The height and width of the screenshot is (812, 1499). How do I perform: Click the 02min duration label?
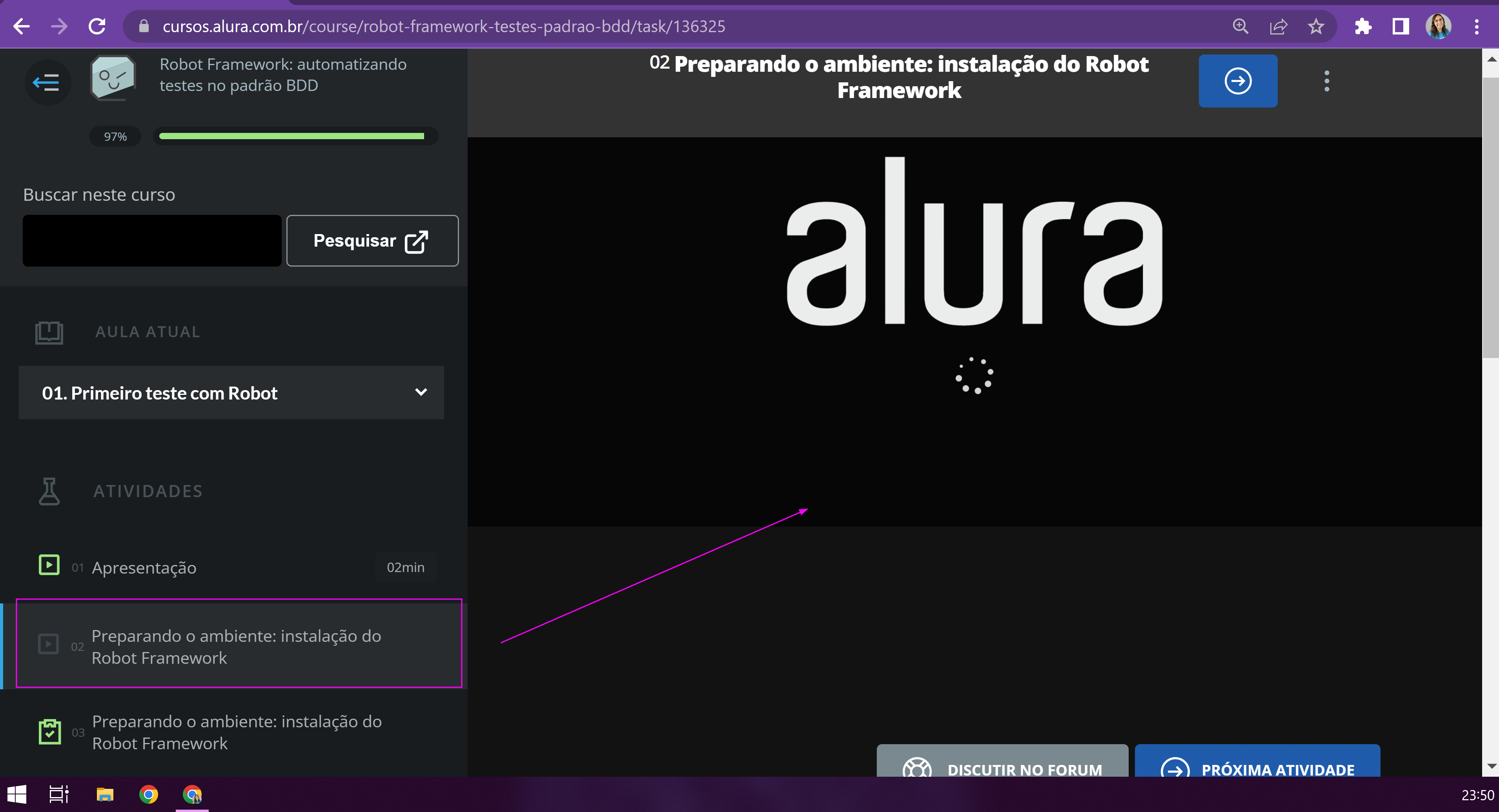point(406,567)
